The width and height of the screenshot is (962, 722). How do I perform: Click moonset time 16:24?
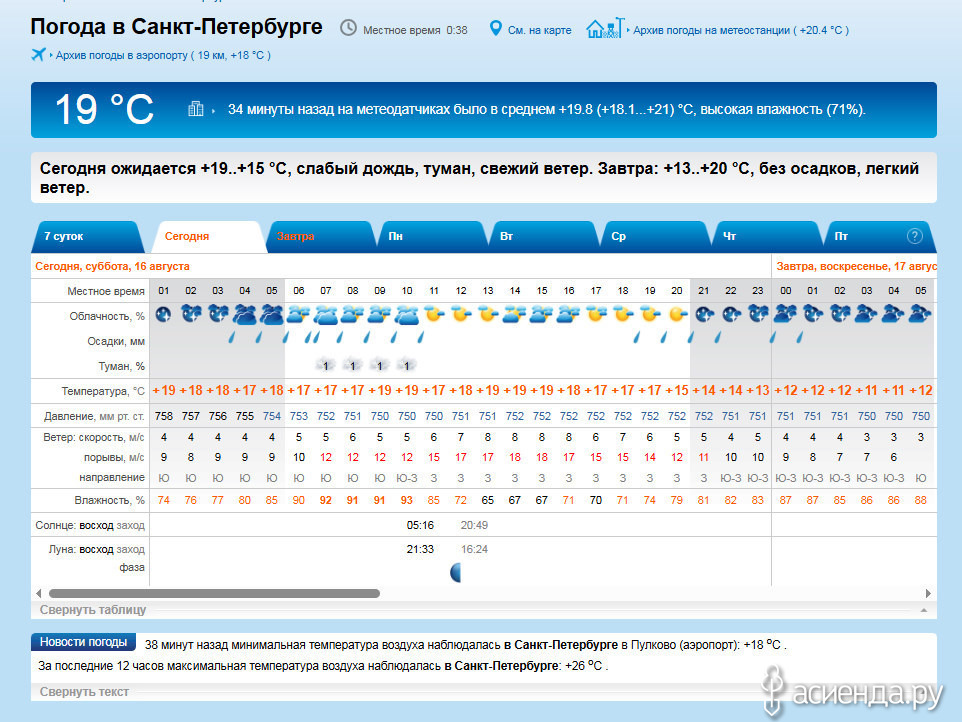pos(474,549)
